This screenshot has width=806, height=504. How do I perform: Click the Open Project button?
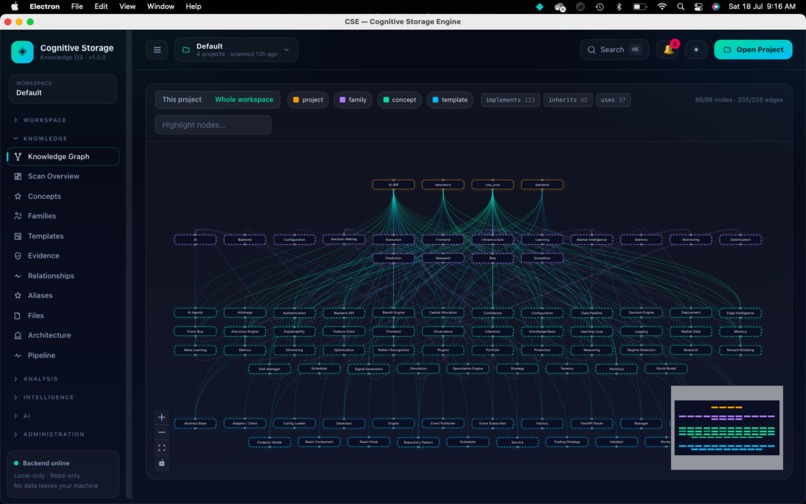click(x=753, y=50)
